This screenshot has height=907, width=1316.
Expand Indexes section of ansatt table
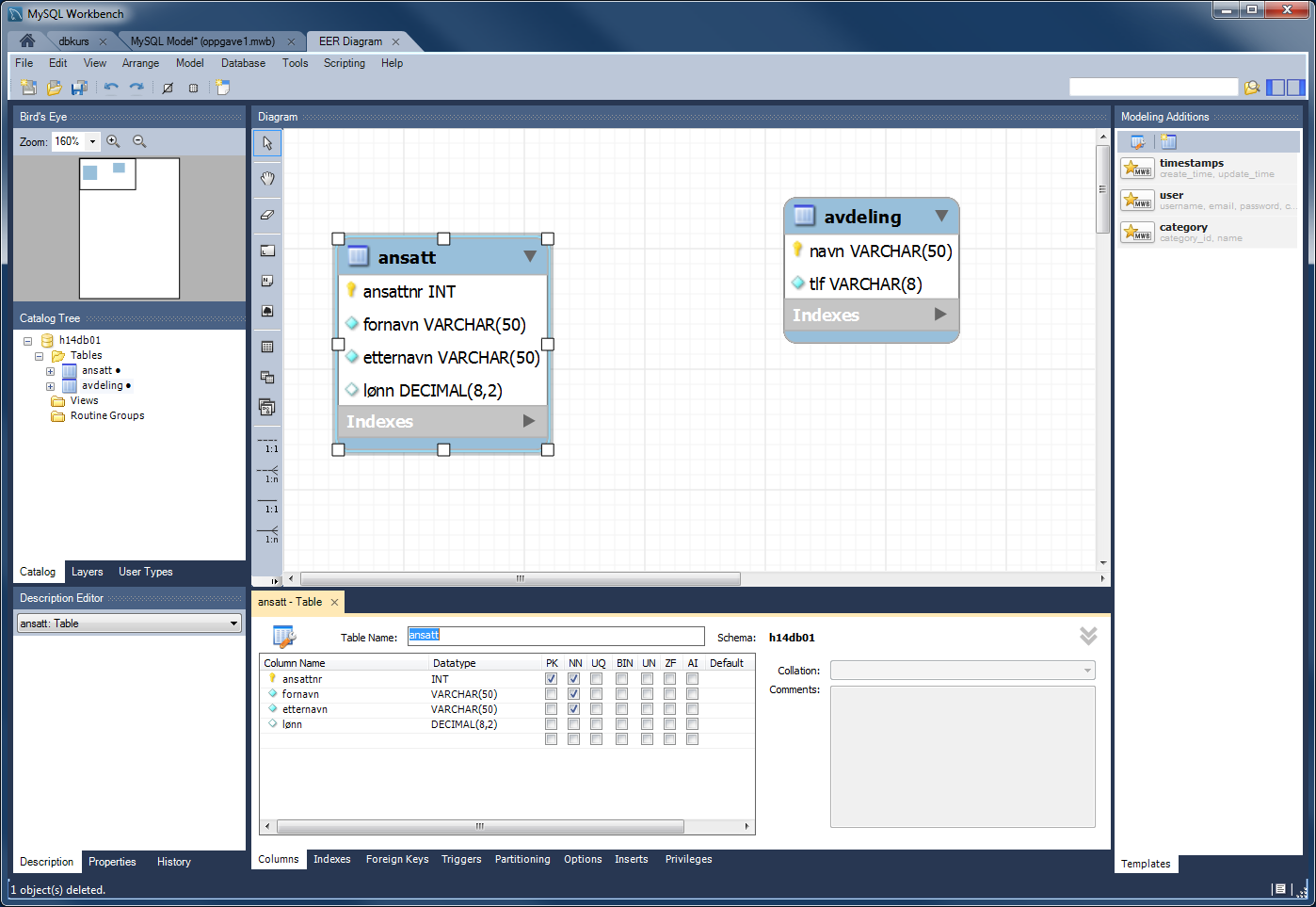[529, 421]
